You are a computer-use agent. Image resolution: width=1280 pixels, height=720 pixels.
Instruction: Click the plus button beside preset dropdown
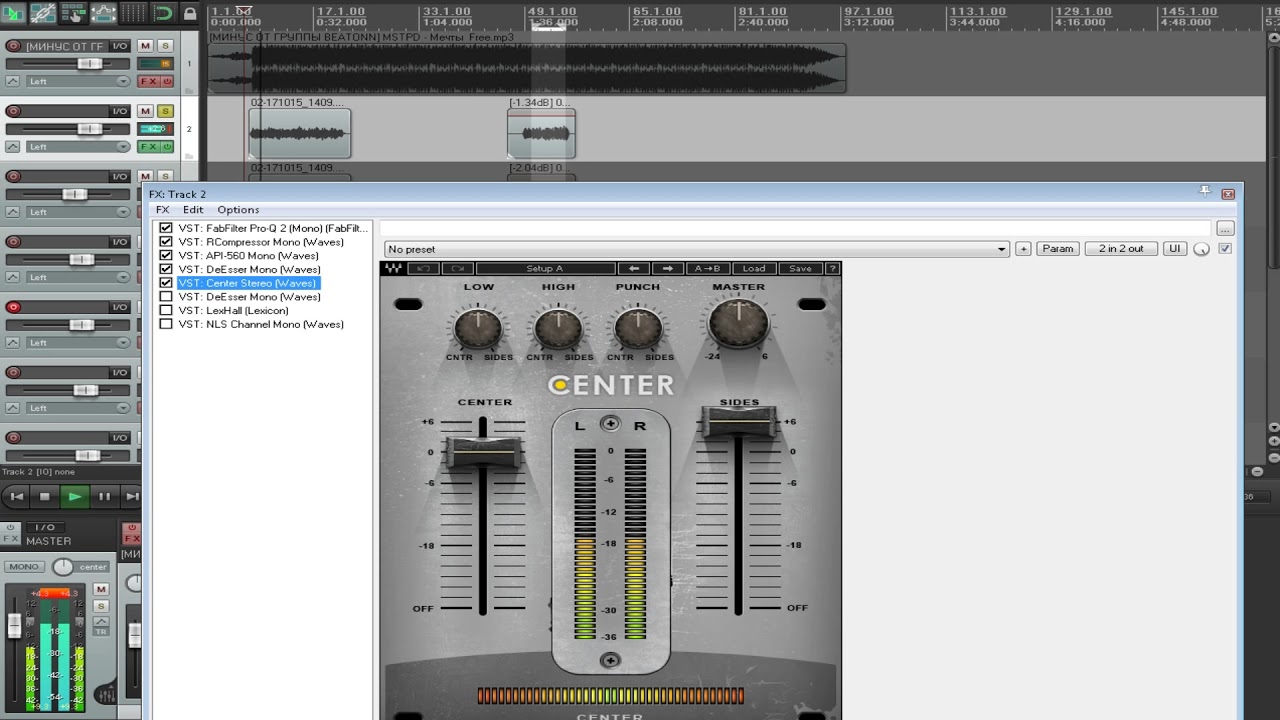[x=1023, y=249]
